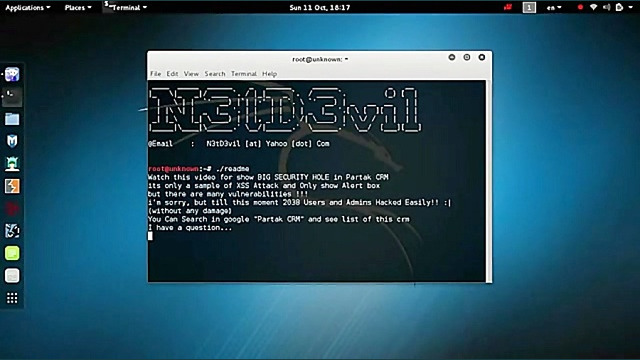Show Applications grid at dock bottom
The image size is (640, 360).
point(12,298)
